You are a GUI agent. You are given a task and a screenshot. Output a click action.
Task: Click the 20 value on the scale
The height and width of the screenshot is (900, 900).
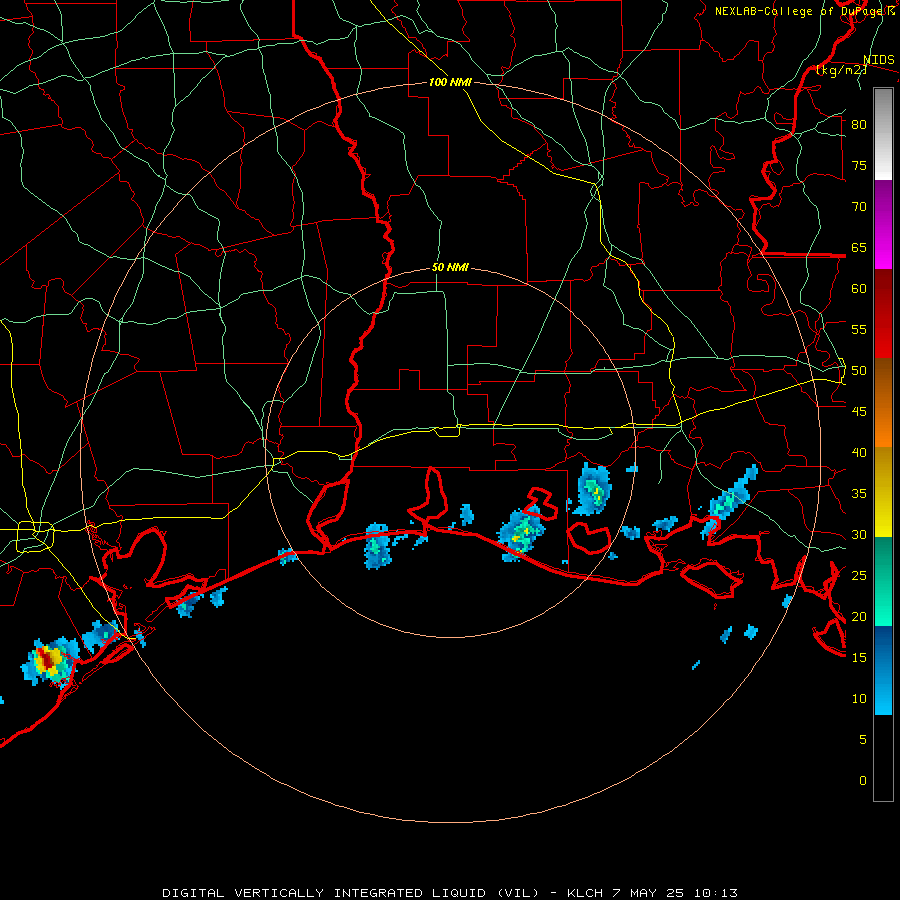tap(859, 616)
